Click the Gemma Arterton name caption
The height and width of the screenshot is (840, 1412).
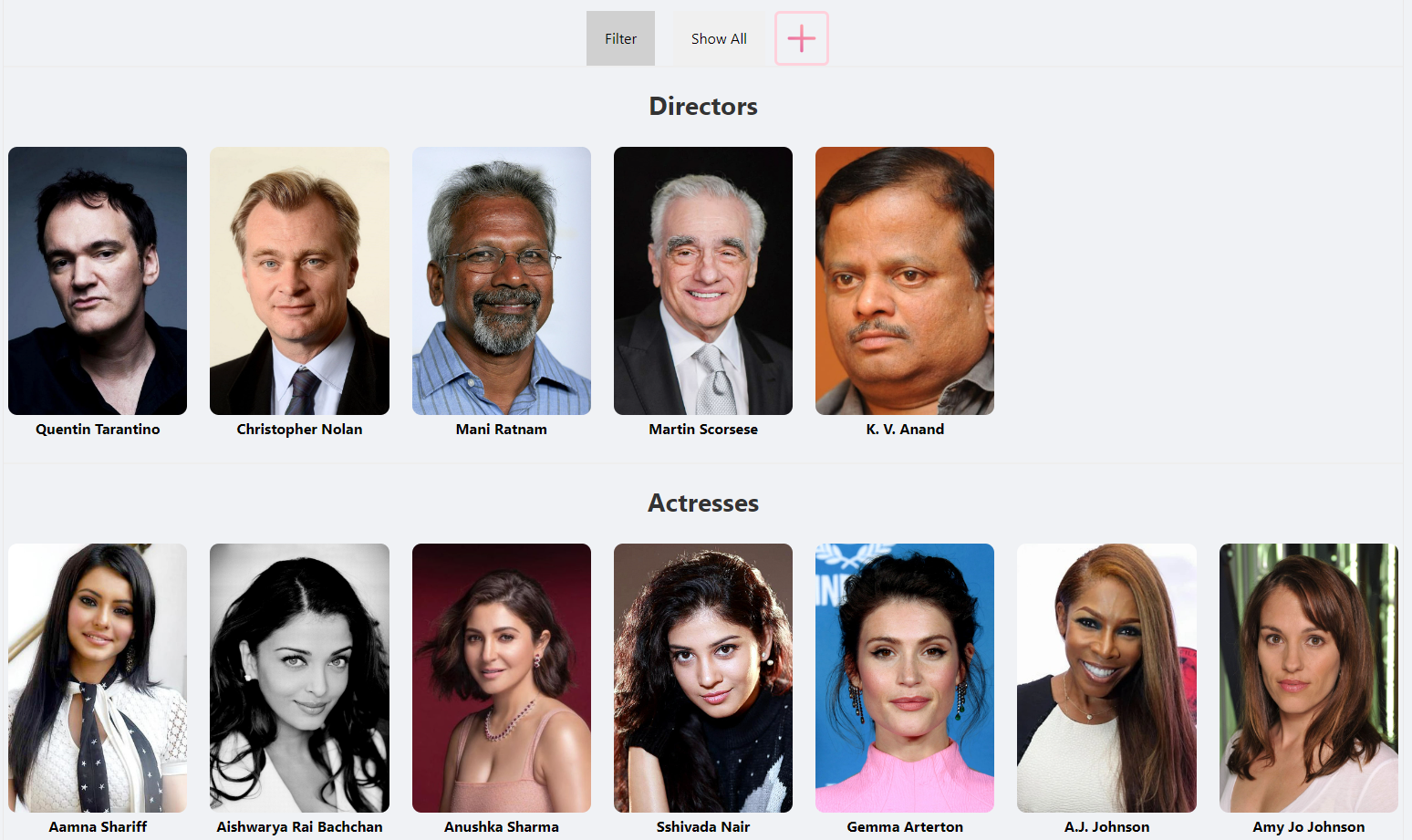point(905,826)
